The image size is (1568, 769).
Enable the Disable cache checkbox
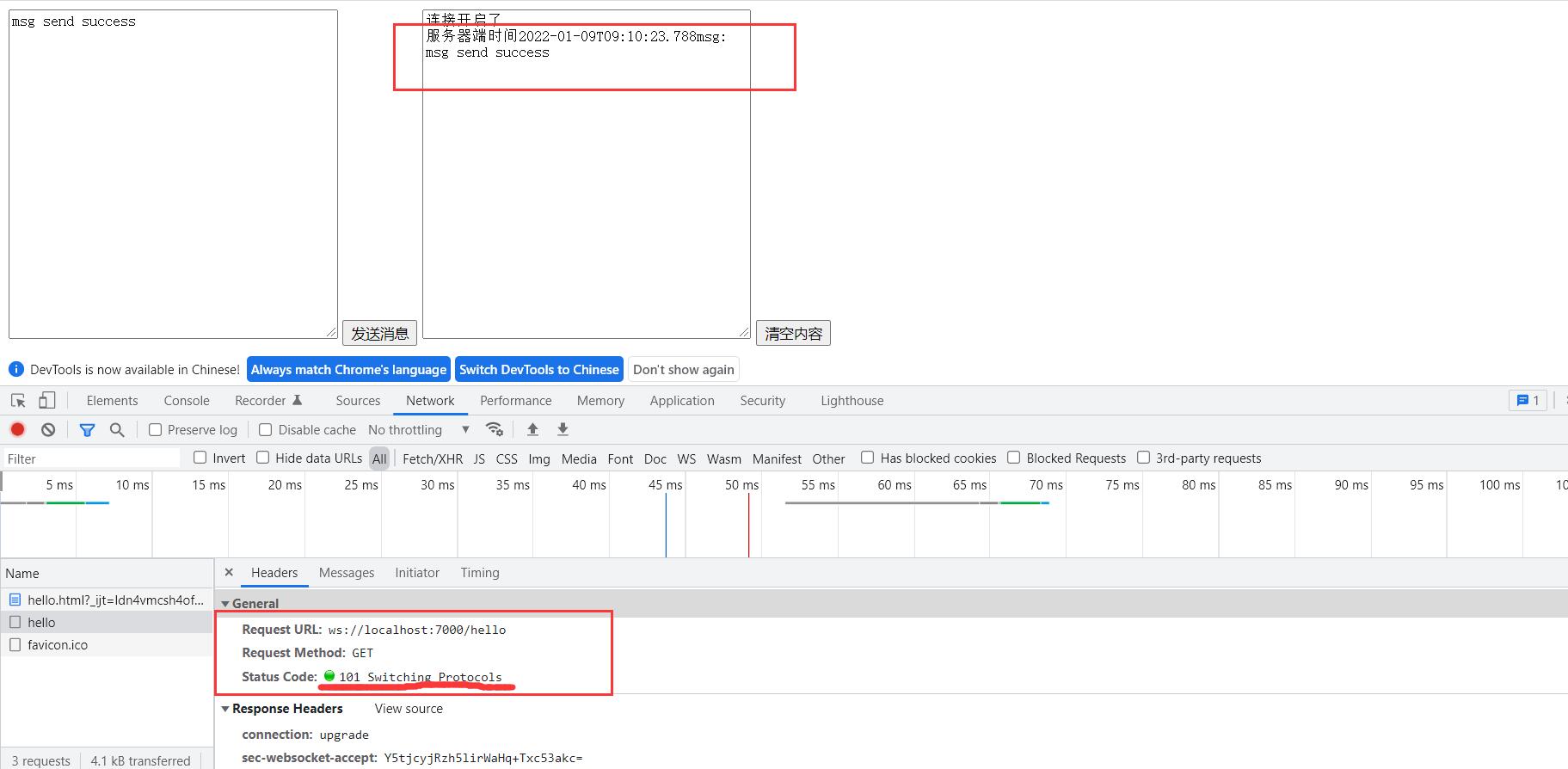[266, 429]
